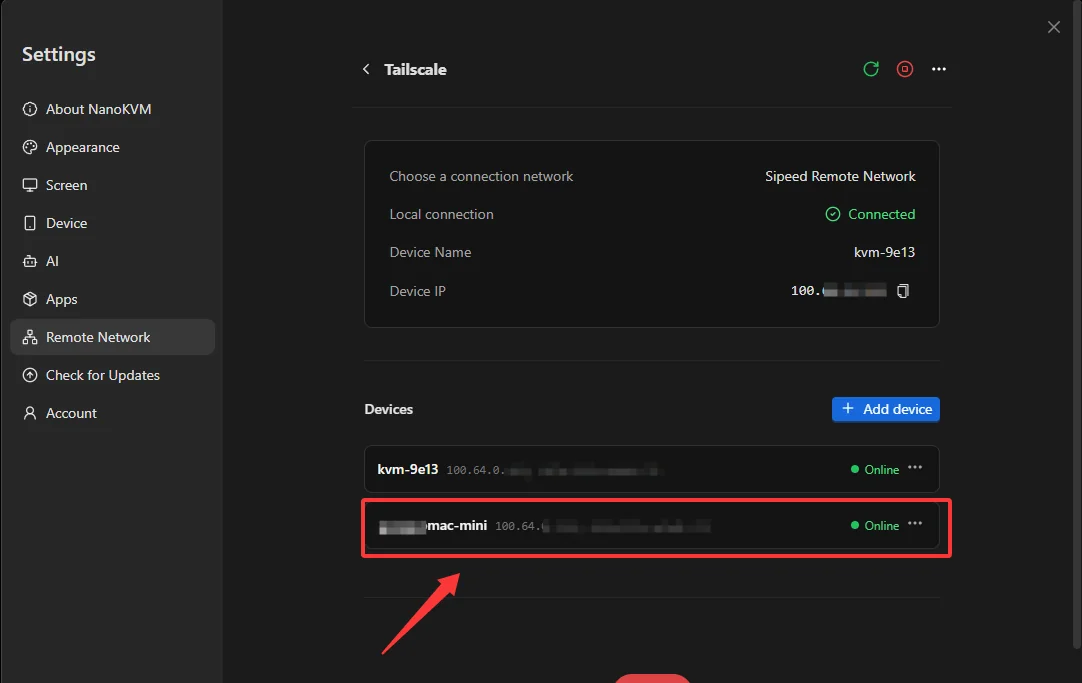Click the Device tablet icon

[x=30, y=223]
